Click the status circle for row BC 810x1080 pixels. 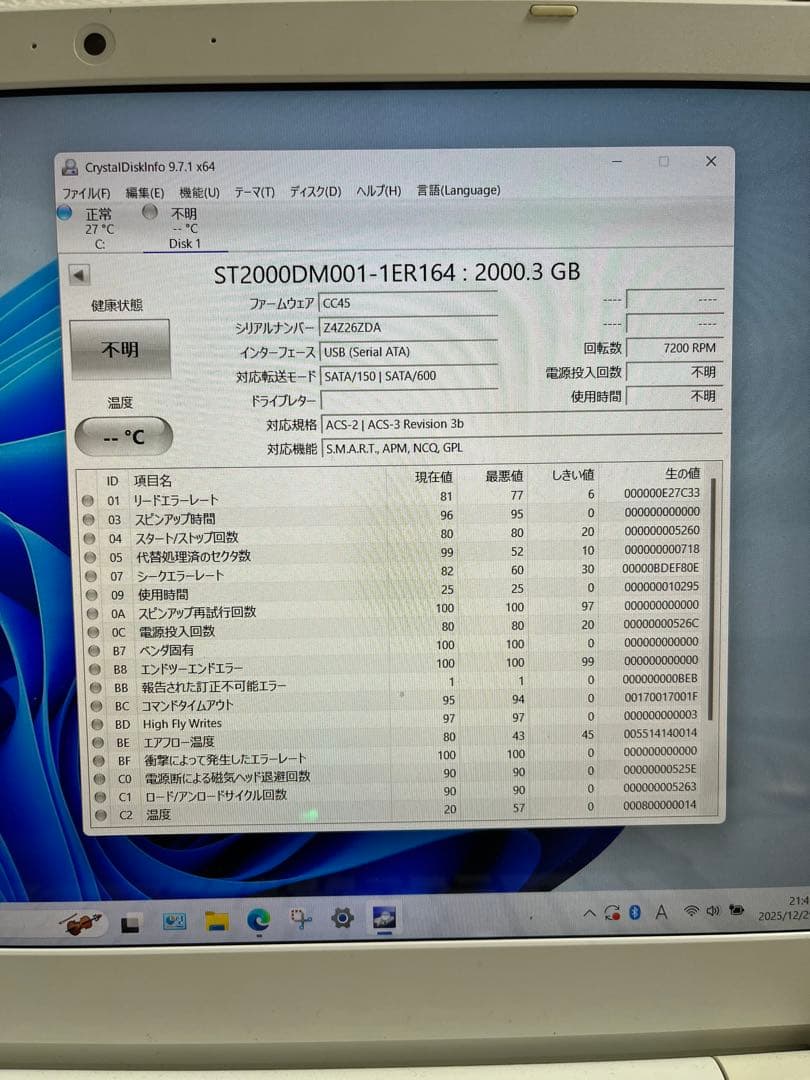[96, 706]
